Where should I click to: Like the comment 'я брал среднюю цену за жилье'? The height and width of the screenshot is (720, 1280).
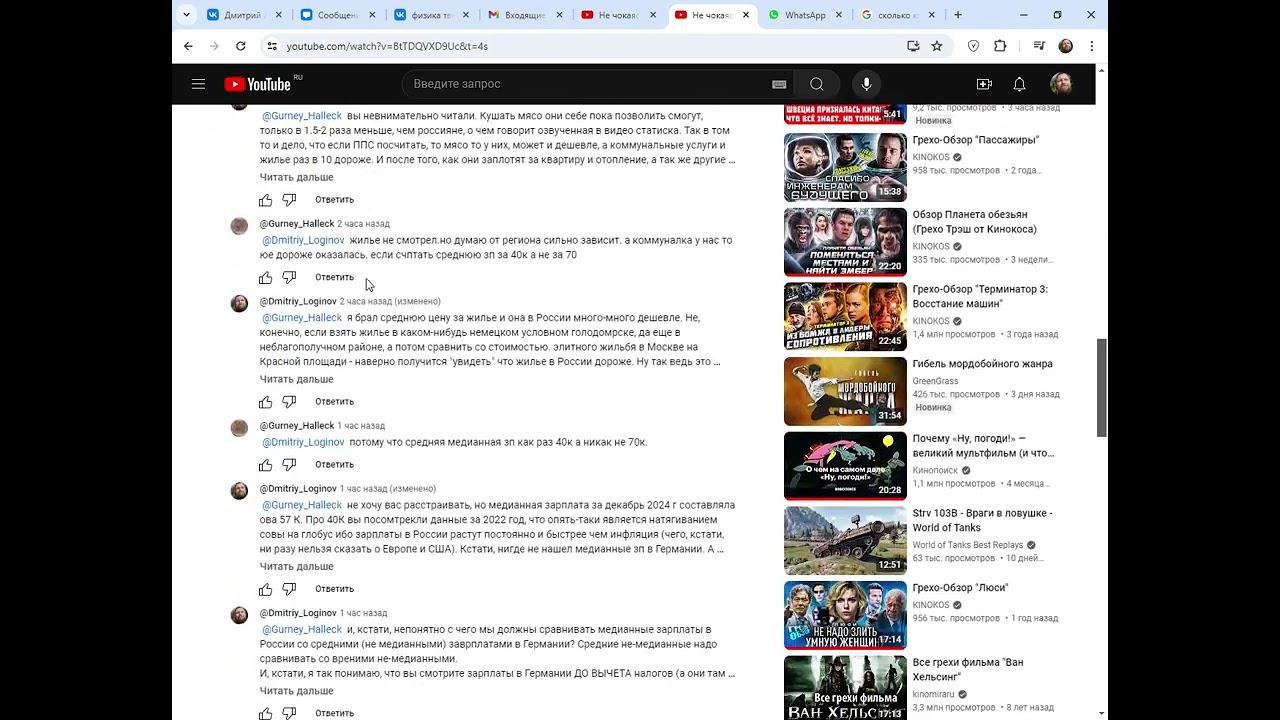point(265,402)
